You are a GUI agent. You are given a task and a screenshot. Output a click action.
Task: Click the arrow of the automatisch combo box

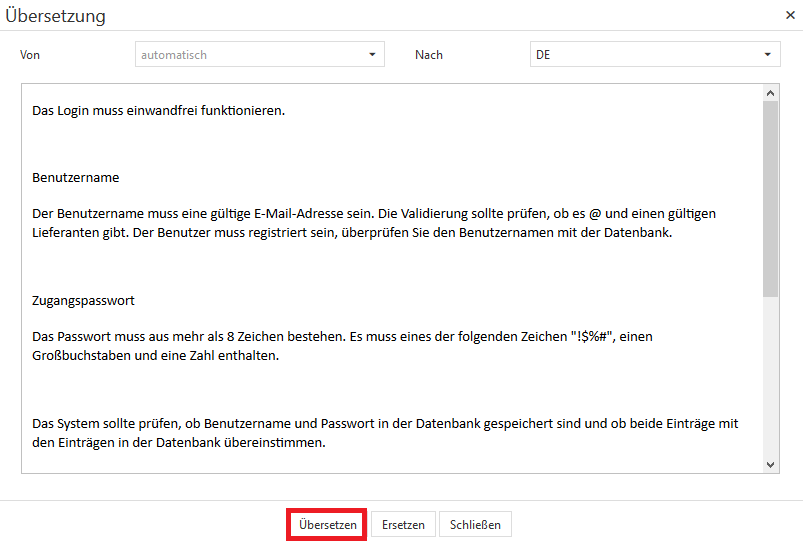coord(372,55)
